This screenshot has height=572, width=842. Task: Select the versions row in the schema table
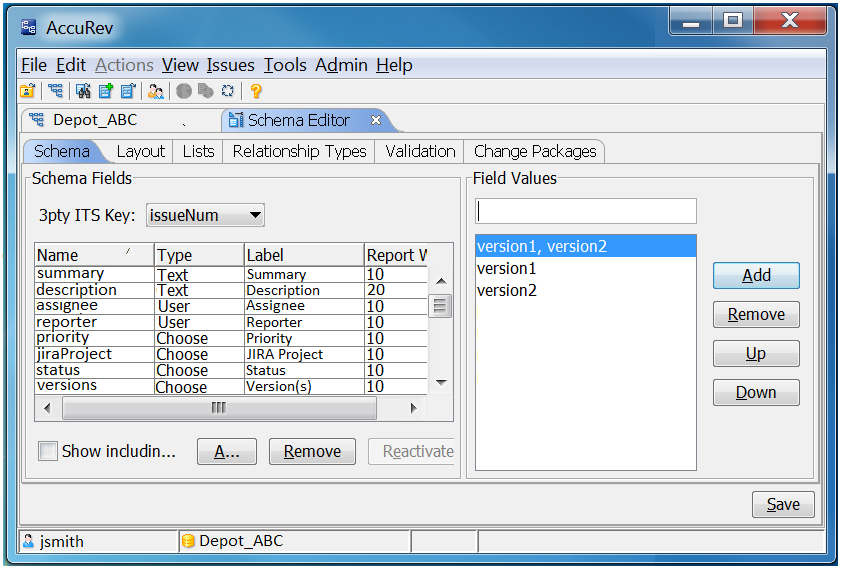click(94, 386)
